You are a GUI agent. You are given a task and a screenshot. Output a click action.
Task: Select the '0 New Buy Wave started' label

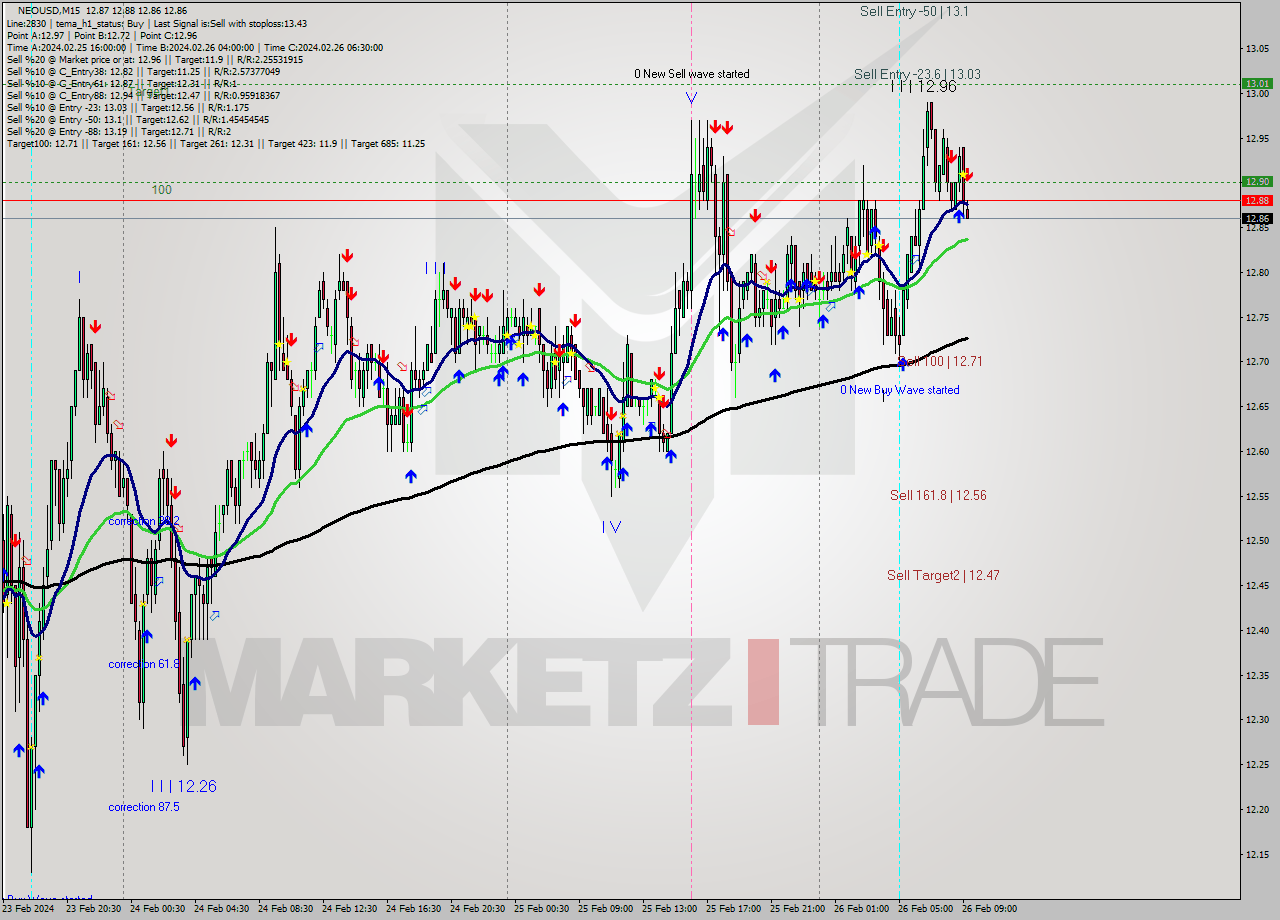pyautogui.click(x=899, y=390)
